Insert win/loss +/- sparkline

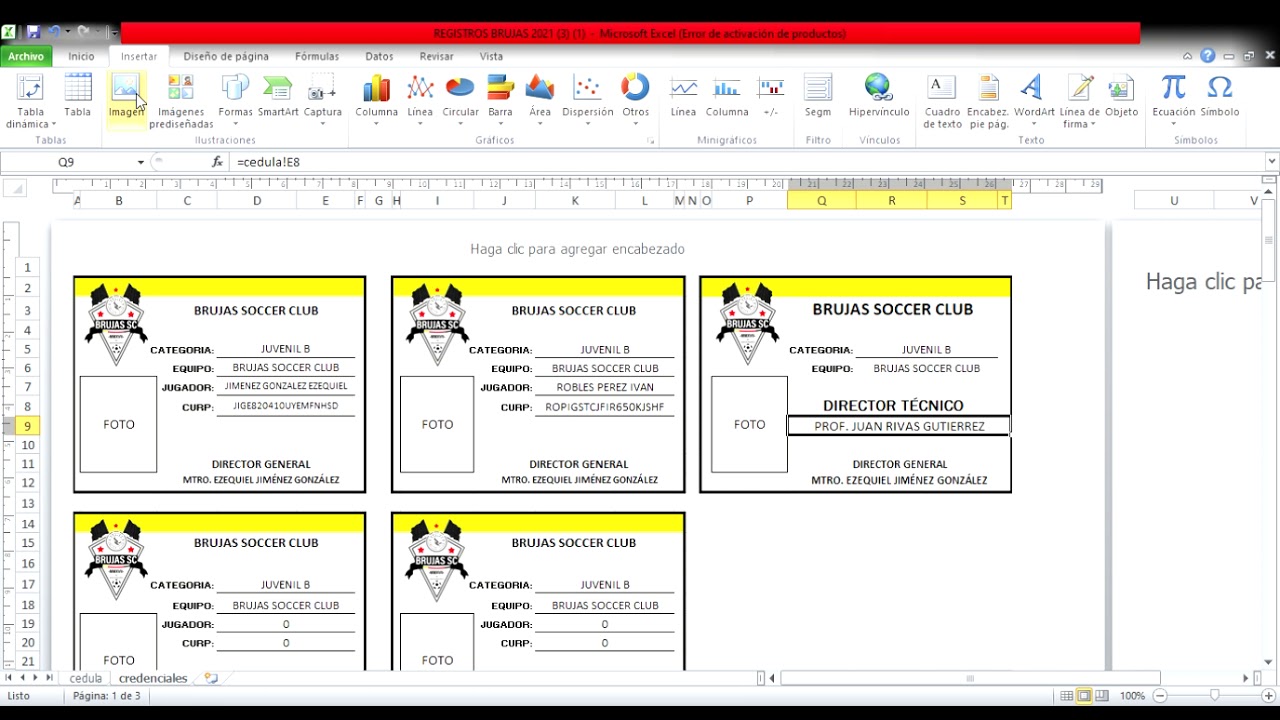coord(771,98)
